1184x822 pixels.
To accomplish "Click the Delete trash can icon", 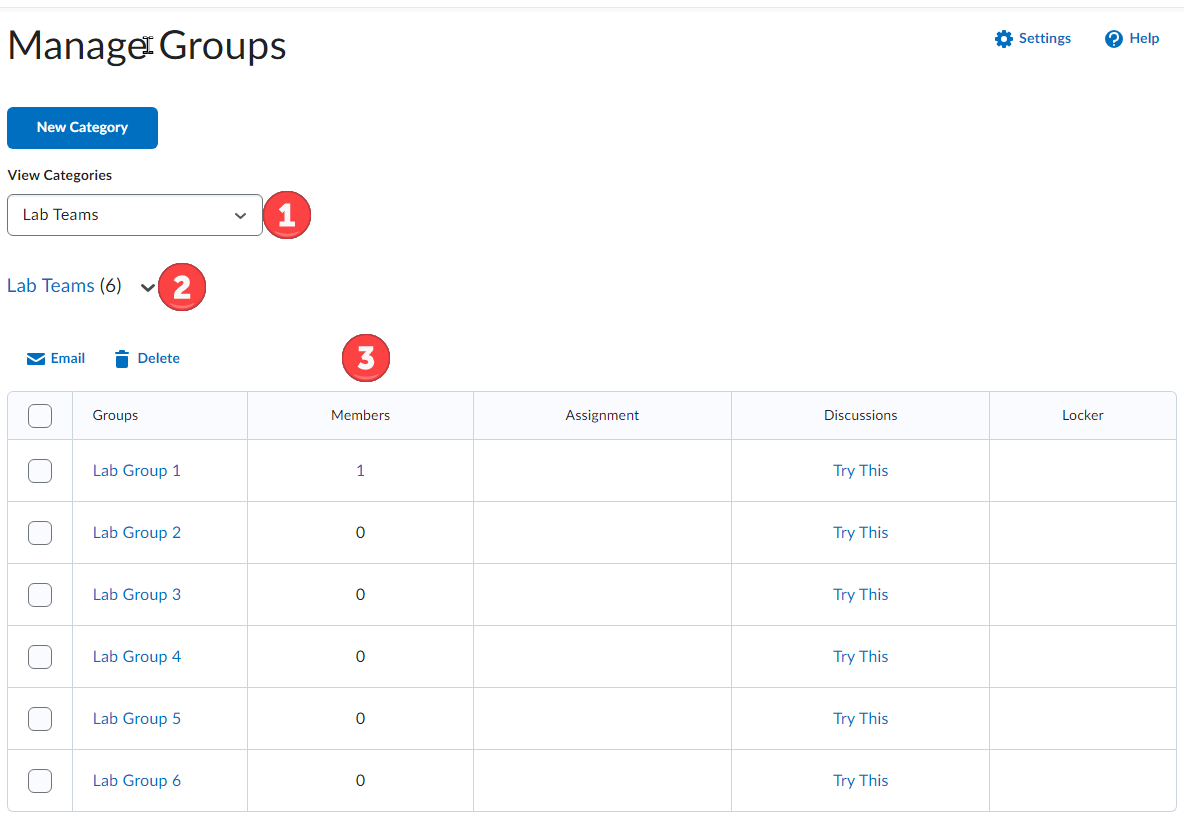I will tap(122, 359).
